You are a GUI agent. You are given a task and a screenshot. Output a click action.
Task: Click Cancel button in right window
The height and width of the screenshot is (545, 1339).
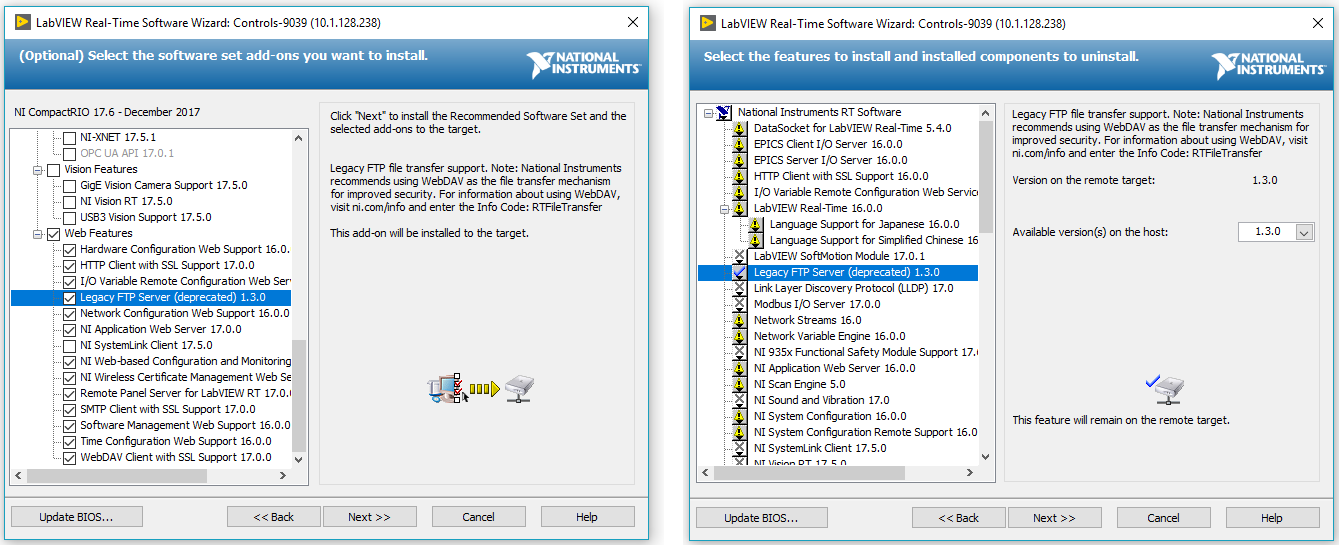click(x=1164, y=518)
